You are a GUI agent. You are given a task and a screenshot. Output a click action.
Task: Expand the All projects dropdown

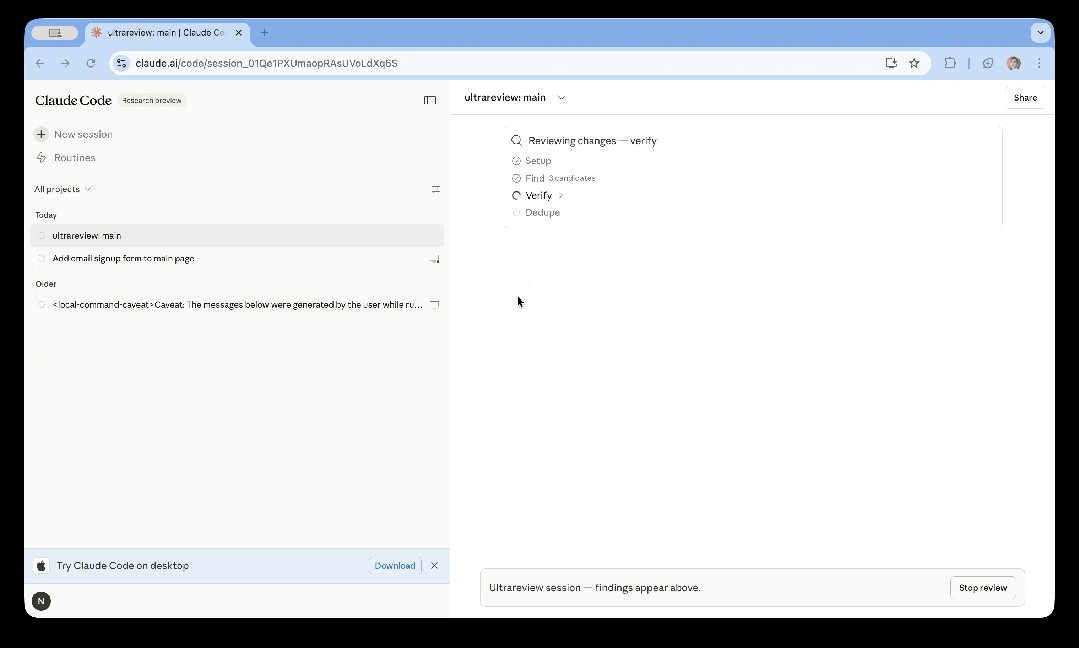[63, 189]
